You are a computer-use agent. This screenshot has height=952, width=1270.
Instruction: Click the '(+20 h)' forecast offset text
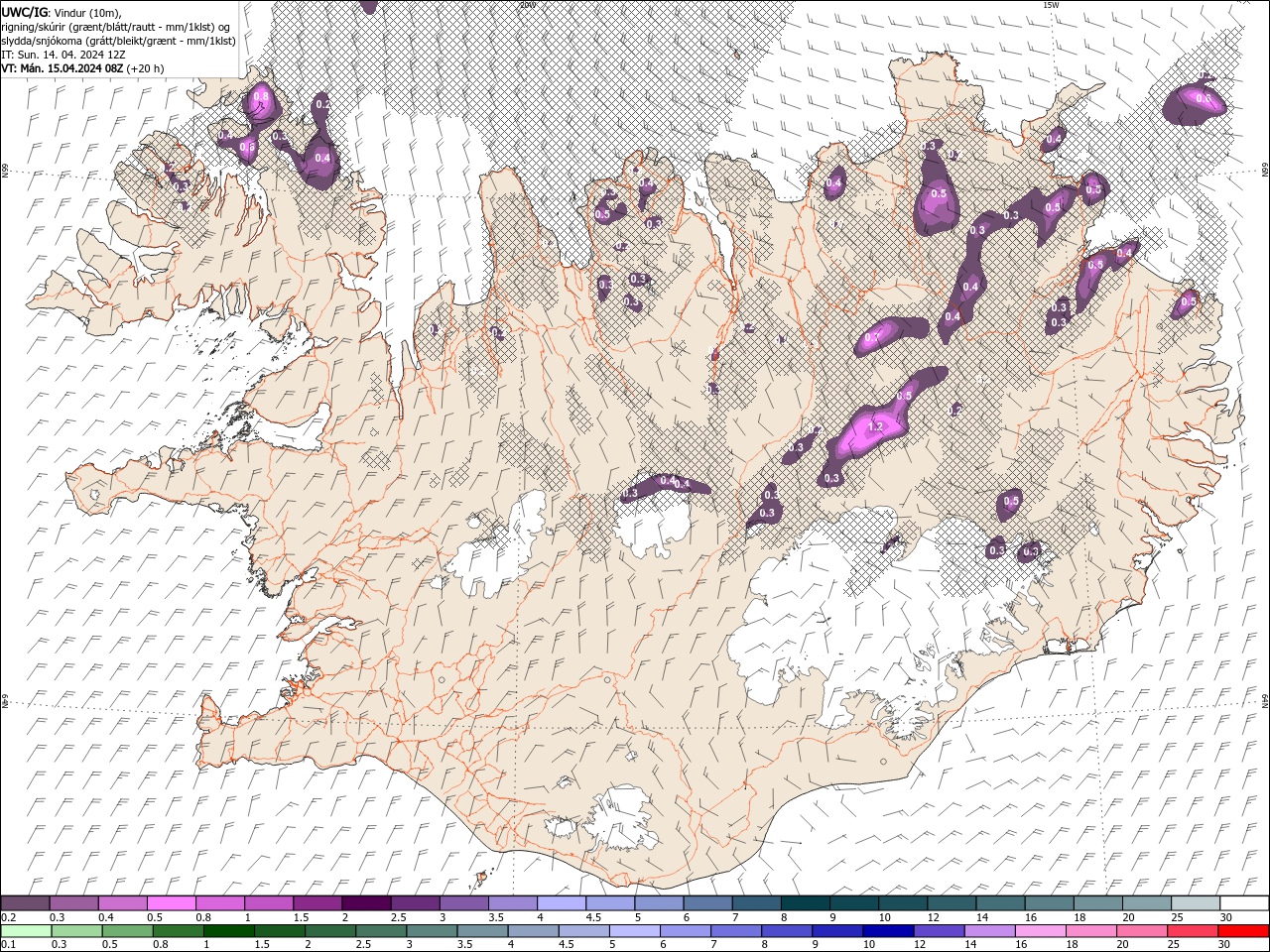[x=146, y=68]
